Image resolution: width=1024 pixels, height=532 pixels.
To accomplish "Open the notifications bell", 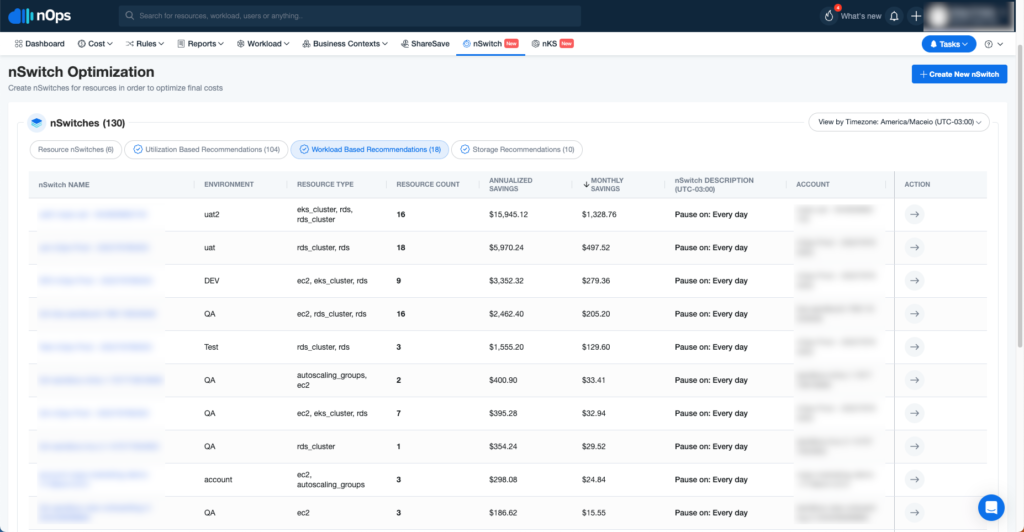I will [894, 16].
